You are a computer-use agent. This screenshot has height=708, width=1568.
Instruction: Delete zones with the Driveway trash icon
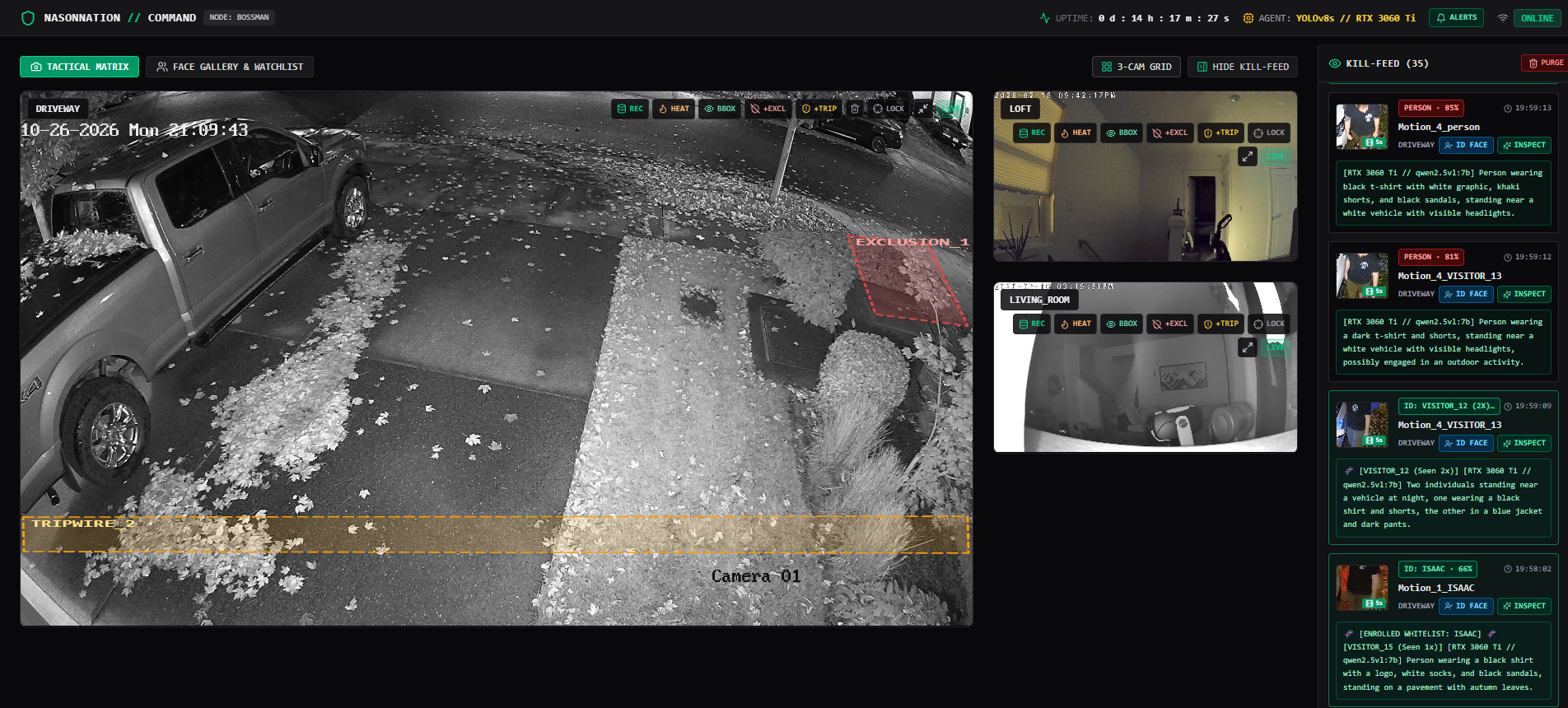[855, 109]
